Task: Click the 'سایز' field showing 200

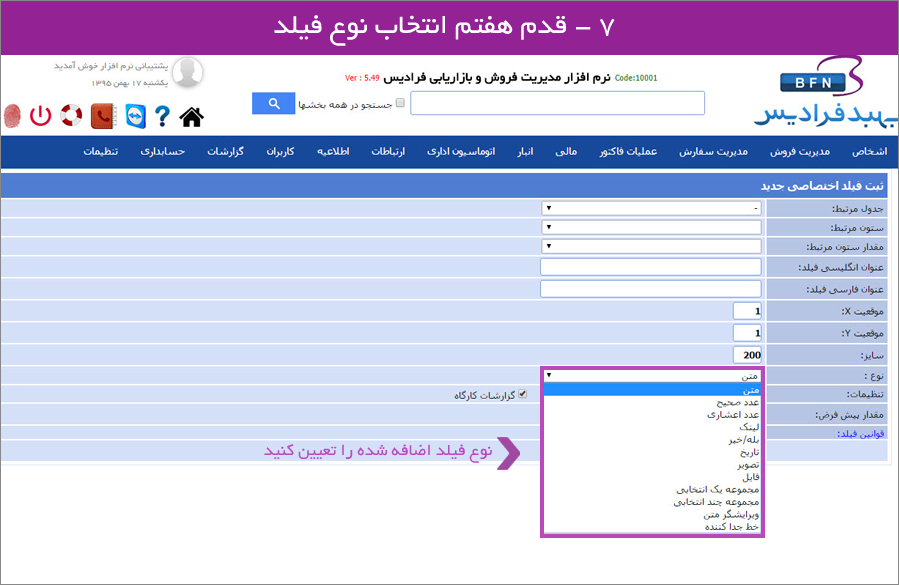Action: click(x=747, y=354)
